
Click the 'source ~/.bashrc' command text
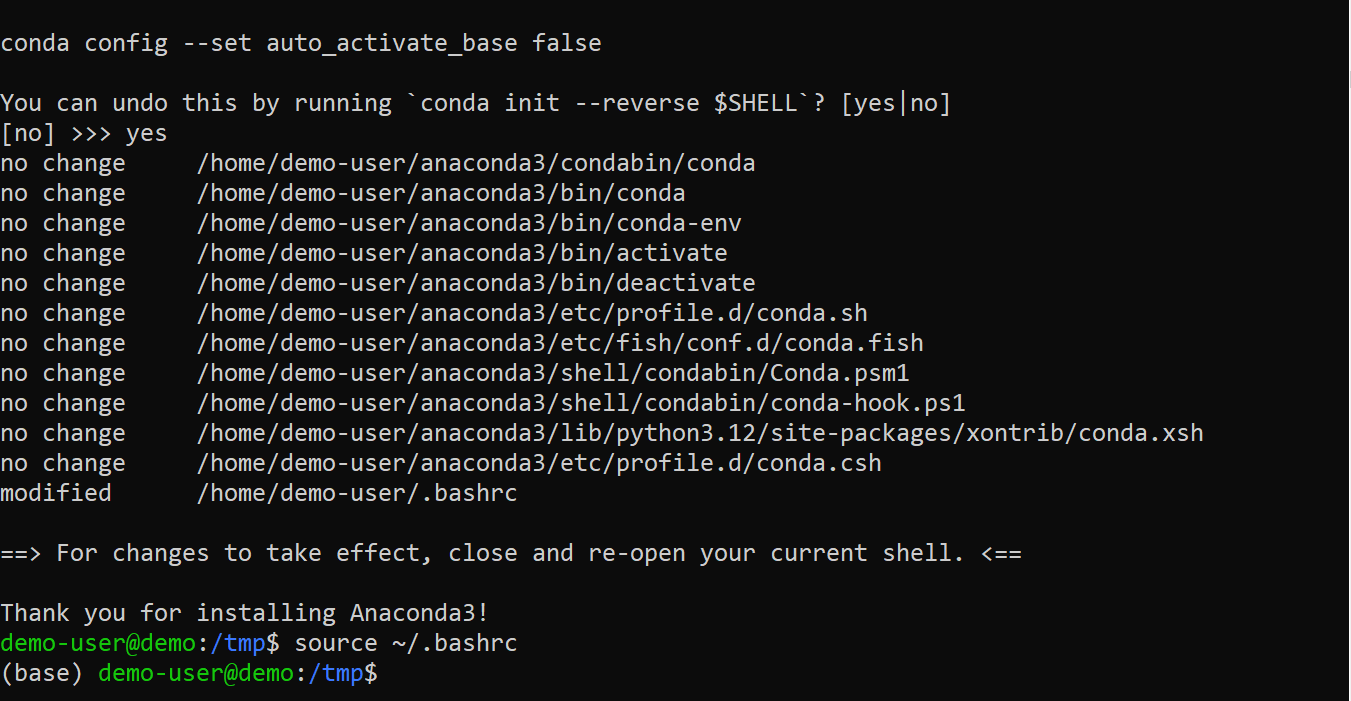click(406, 643)
